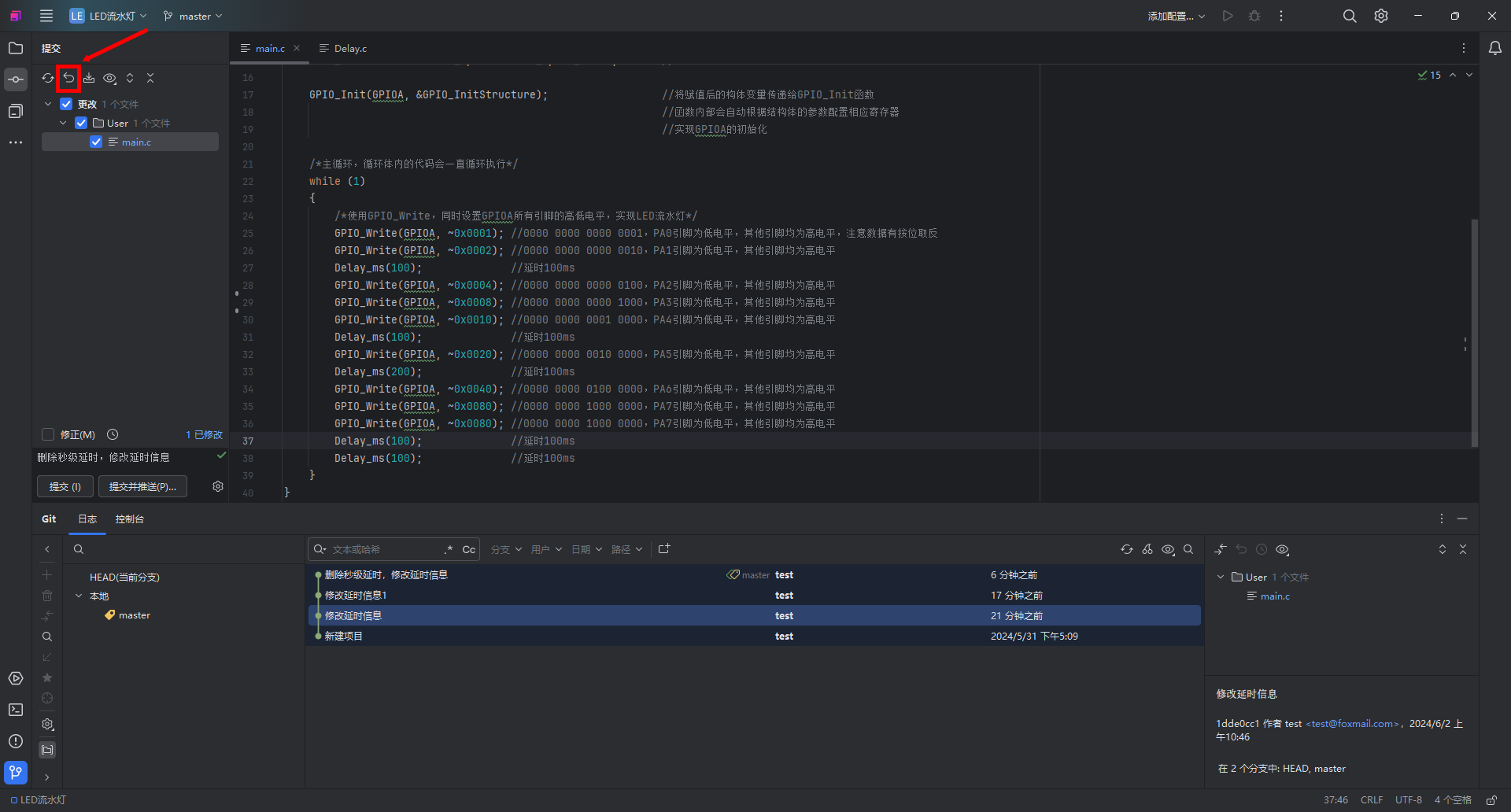
Task: Click the refresh changes icon in commit panel
Action: click(48, 78)
